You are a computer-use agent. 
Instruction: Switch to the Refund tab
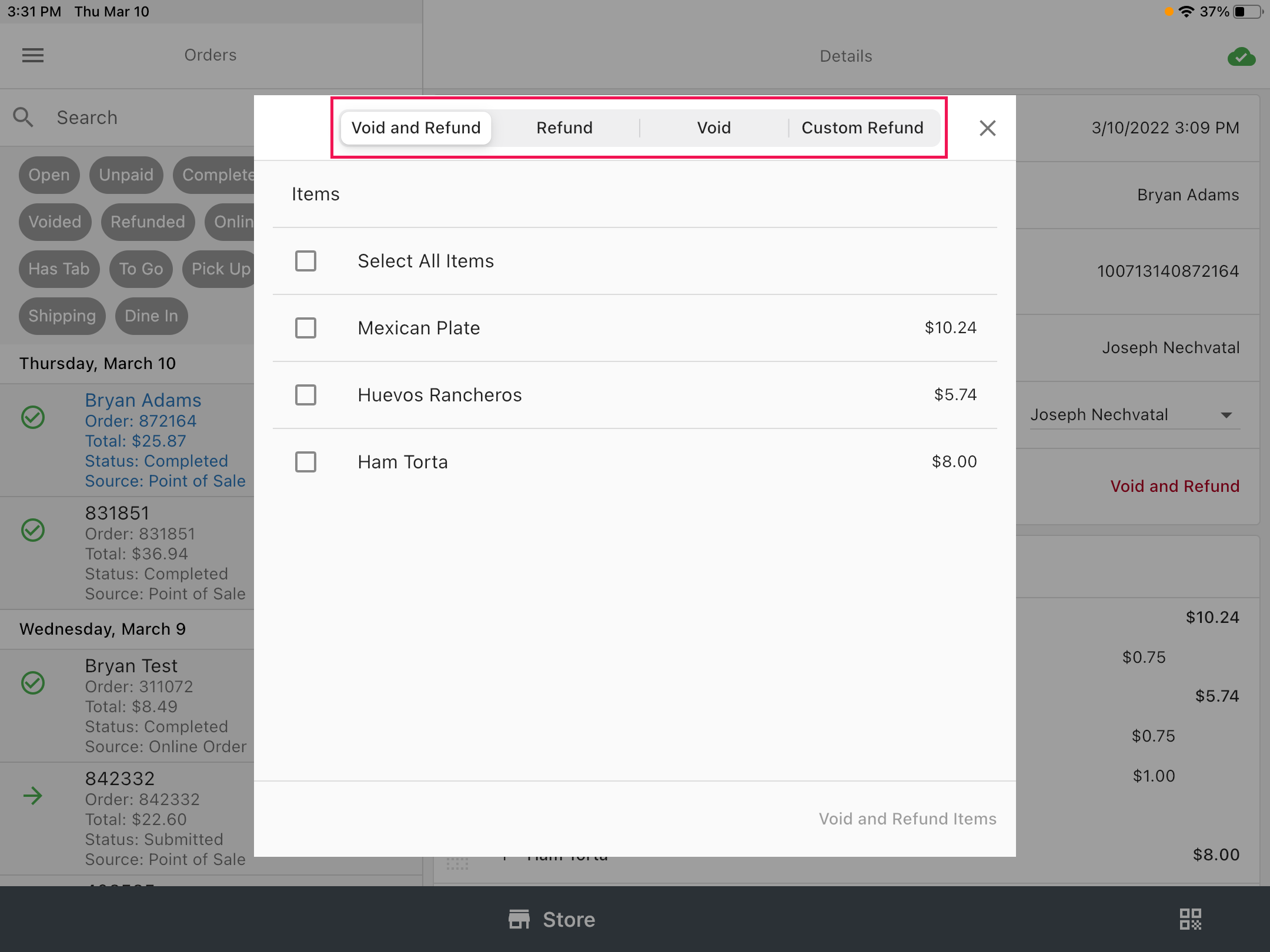(564, 128)
